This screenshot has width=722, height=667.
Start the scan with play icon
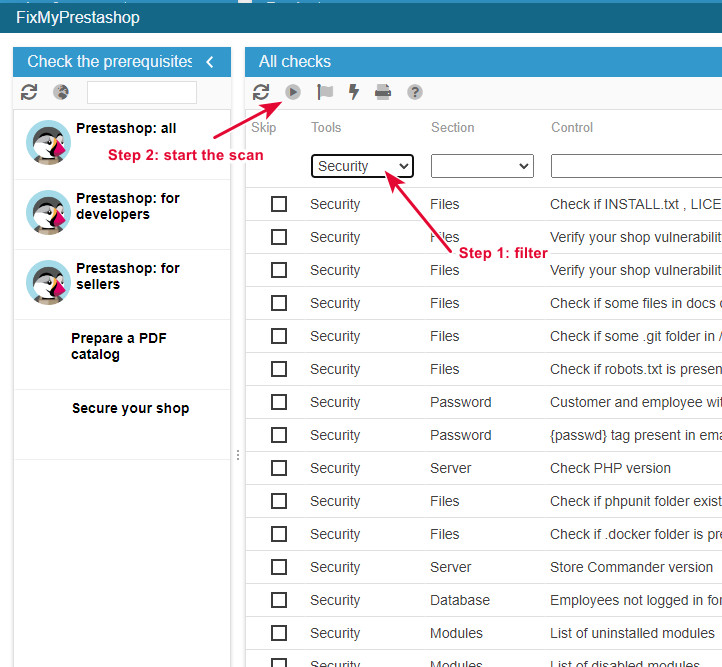click(293, 92)
